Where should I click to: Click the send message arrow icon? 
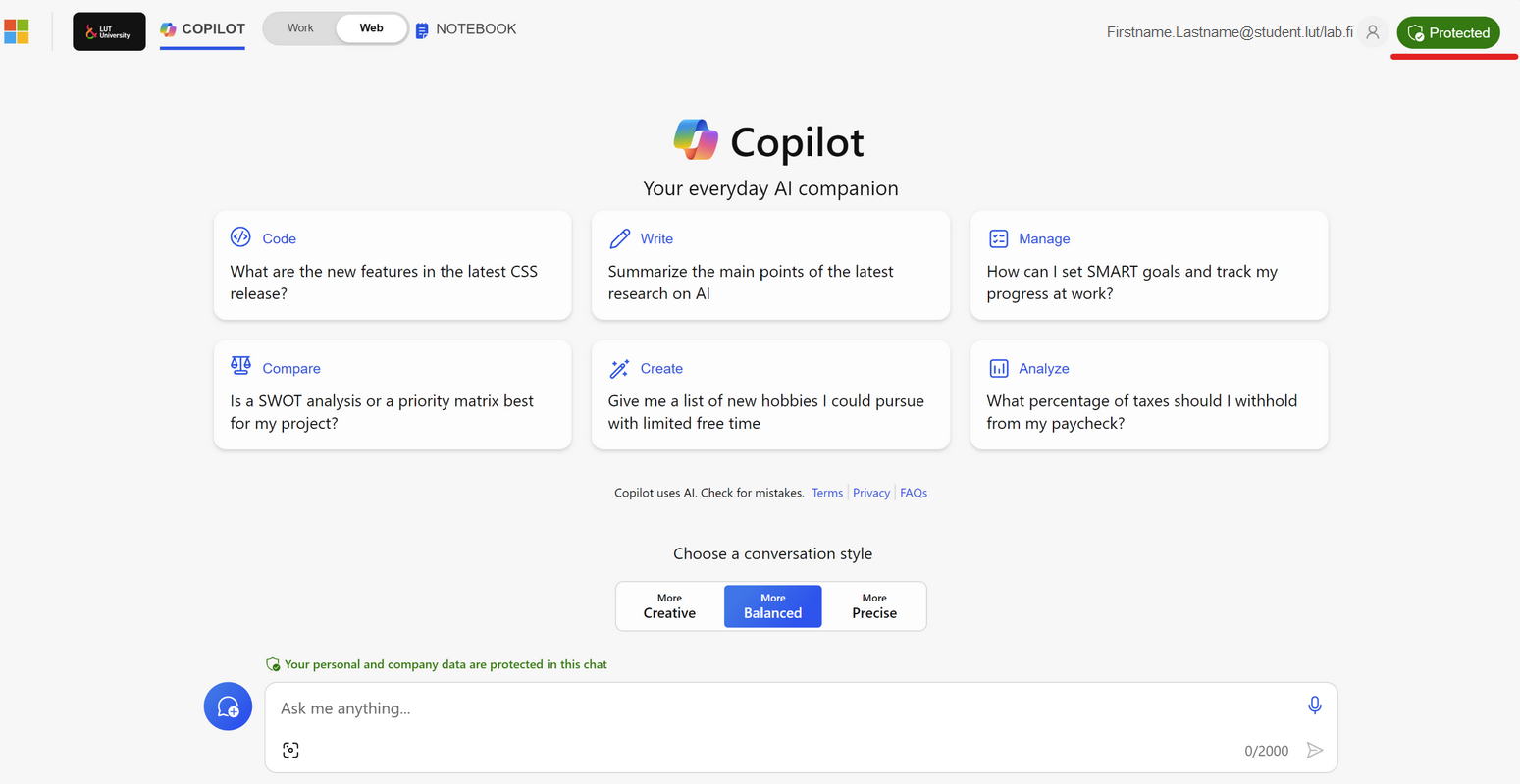click(1315, 751)
